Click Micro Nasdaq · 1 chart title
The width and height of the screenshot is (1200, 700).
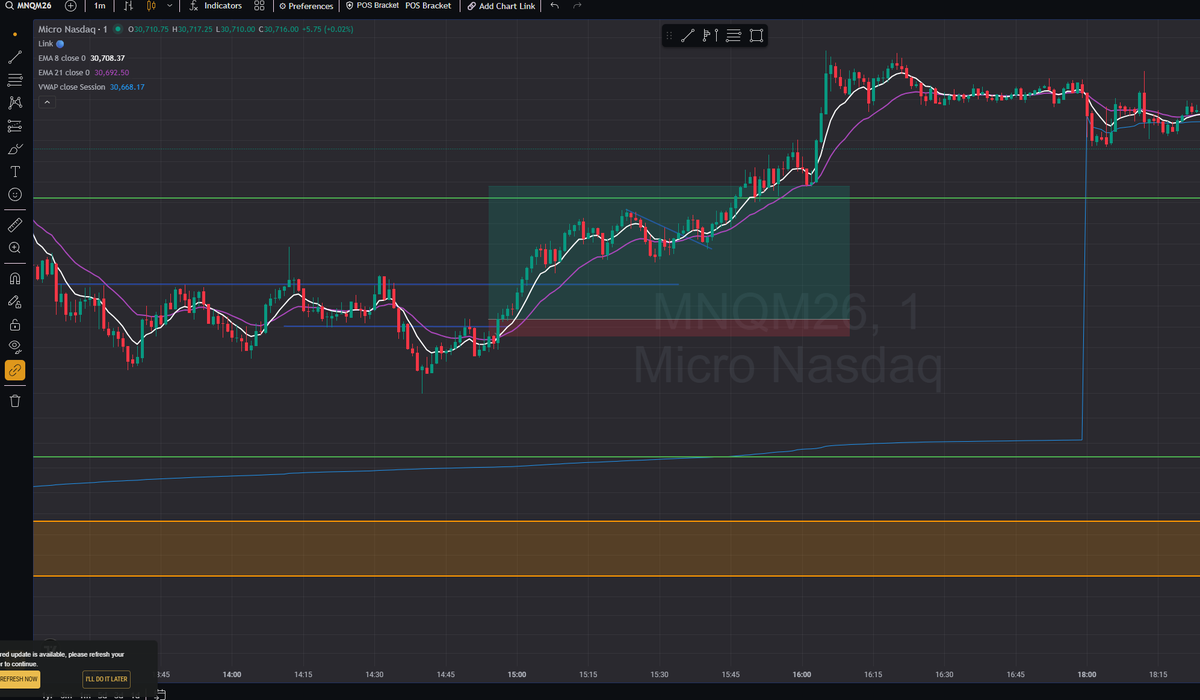tap(72, 29)
